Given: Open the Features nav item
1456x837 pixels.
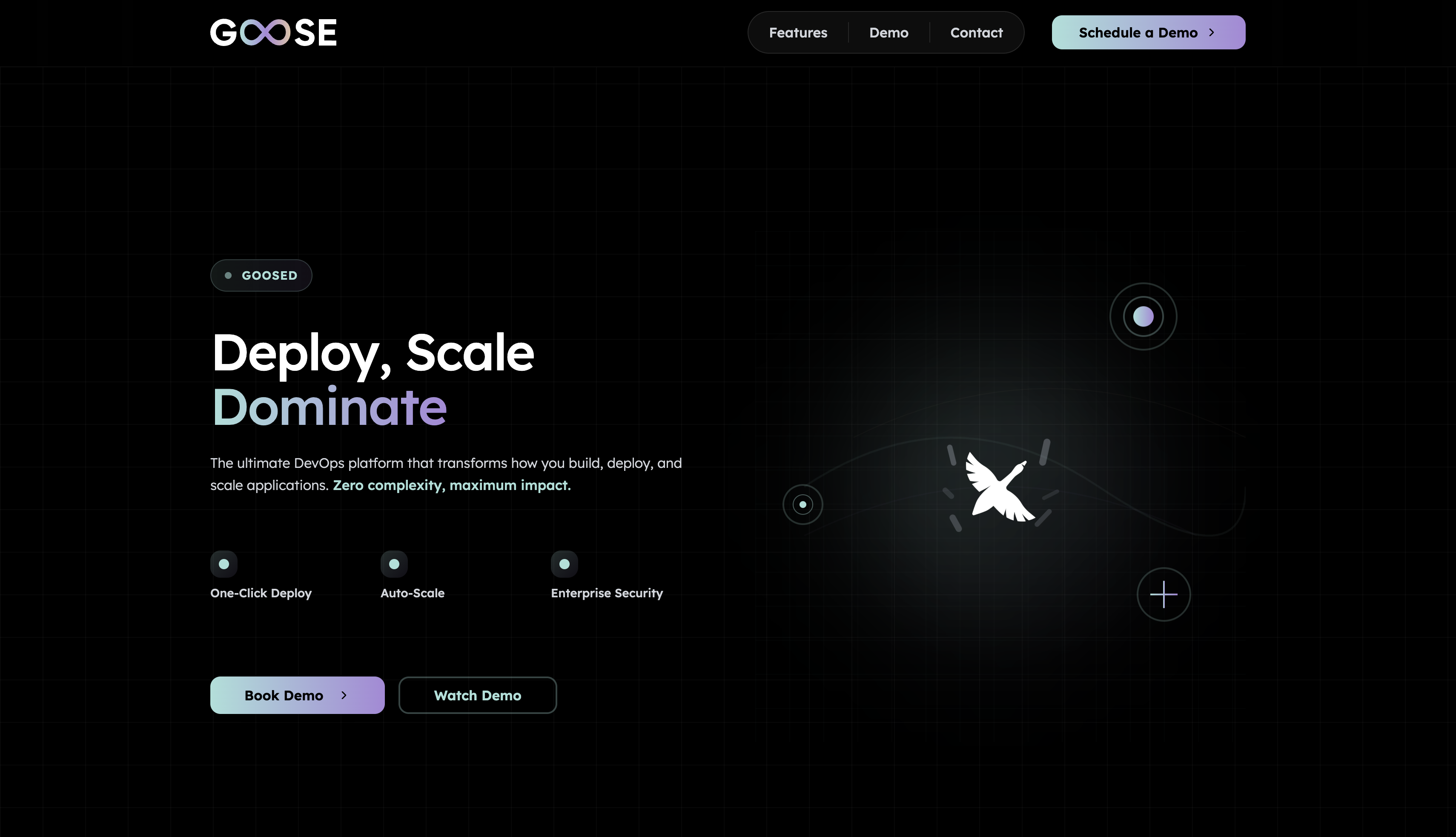Looking at the screenshot, I should pyautogui.click(x=798, y=33).
